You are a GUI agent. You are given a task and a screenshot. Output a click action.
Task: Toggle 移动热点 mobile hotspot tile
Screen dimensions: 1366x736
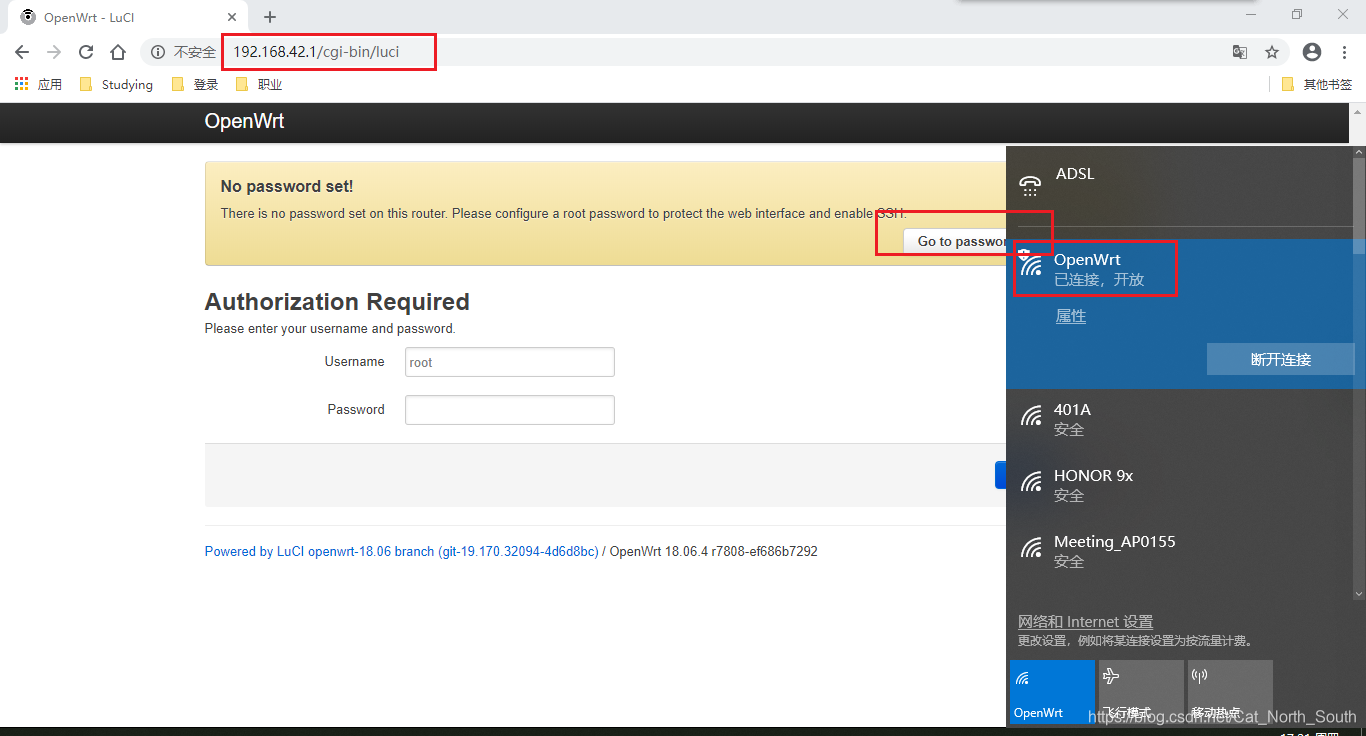pos(1230,692)
